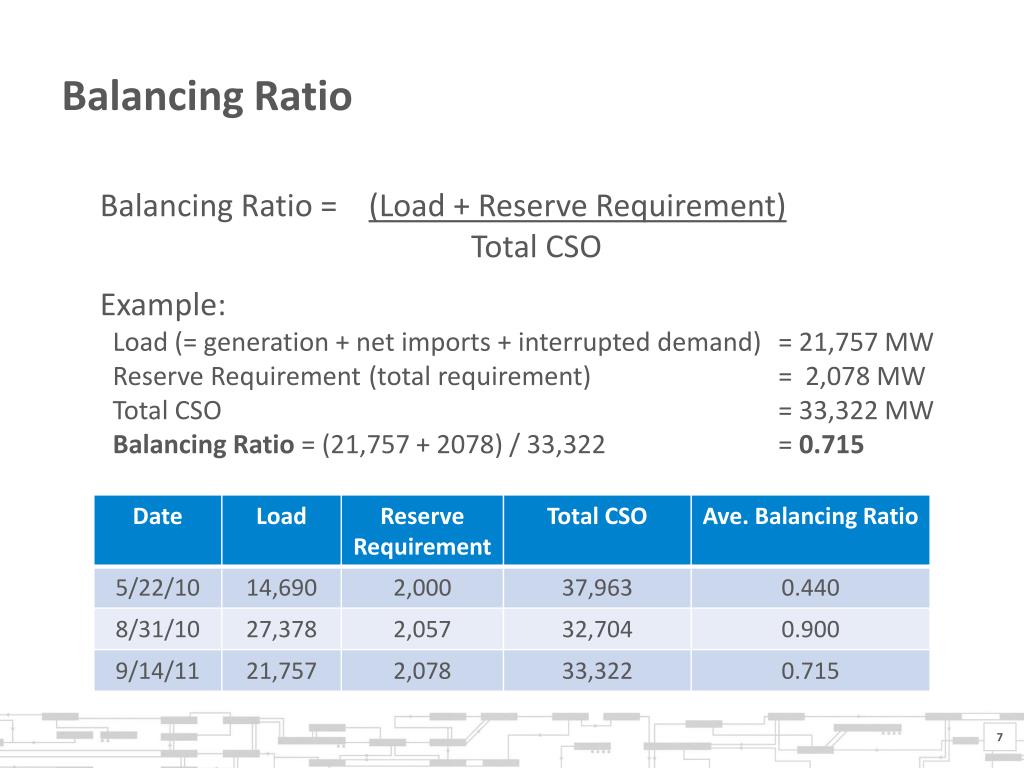The height and width of the screenshot is (768, 1024).
Task: Click the underlined formula numerator text
Action: (x=577, y=207)
